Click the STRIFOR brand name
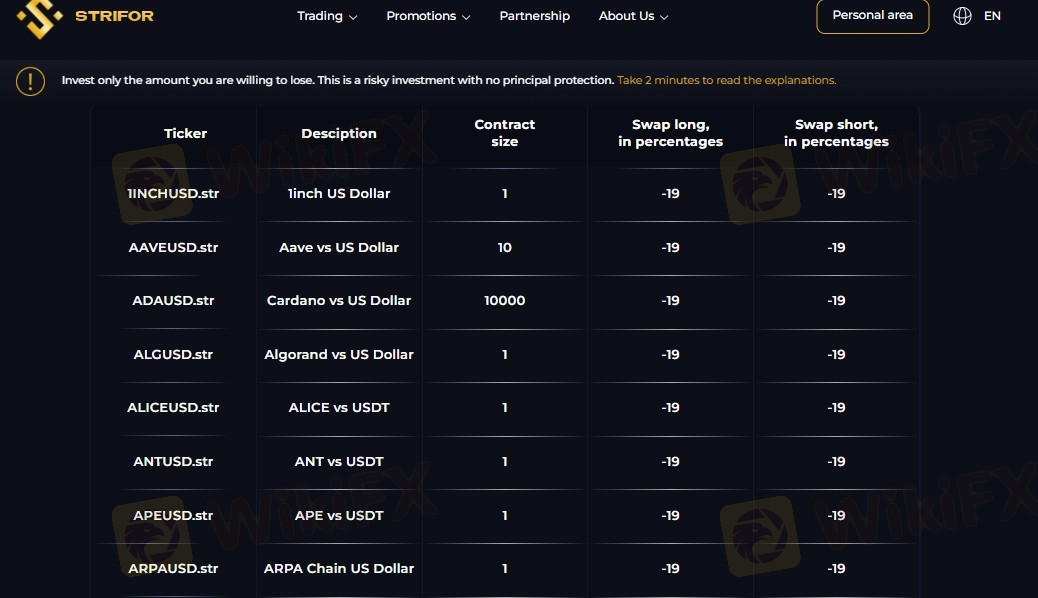This screenshot has width=1038, height=598. point(115,16)
